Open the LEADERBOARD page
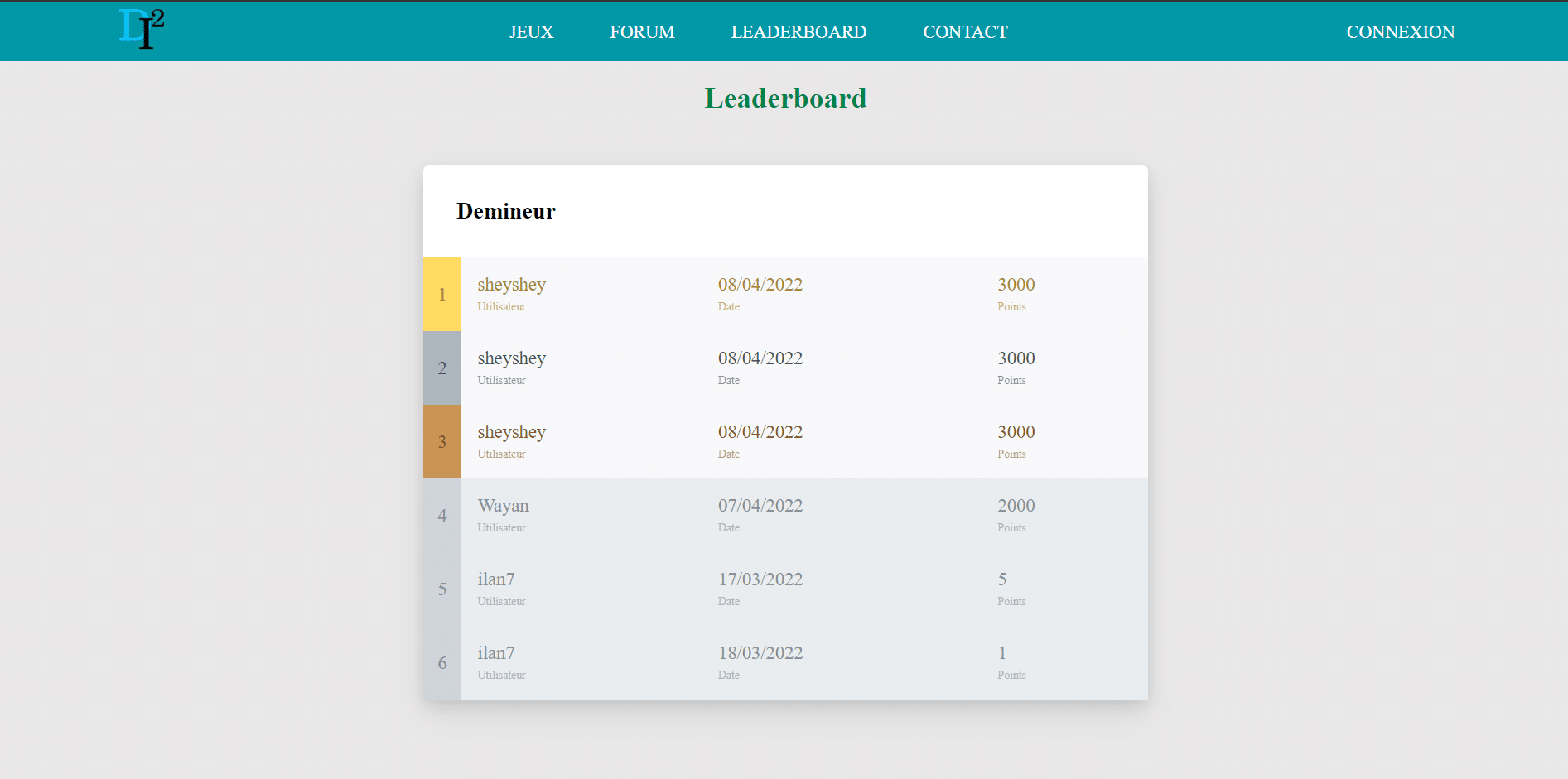Viewport: 1568px width, 779px height. (x=798, y=31)
